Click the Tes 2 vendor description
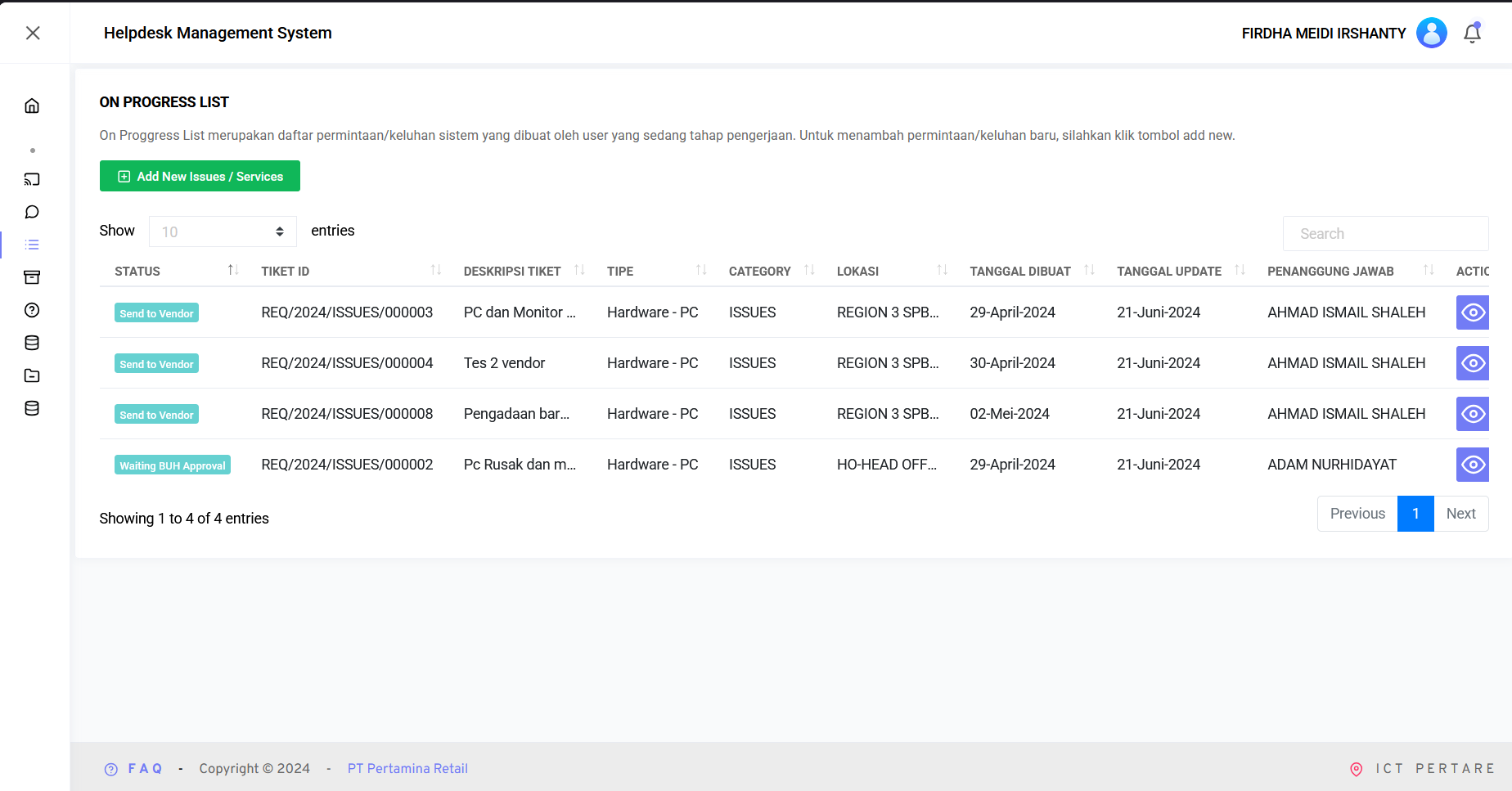The height and width of the screenshot is (791, 1512). coord(504,363)
